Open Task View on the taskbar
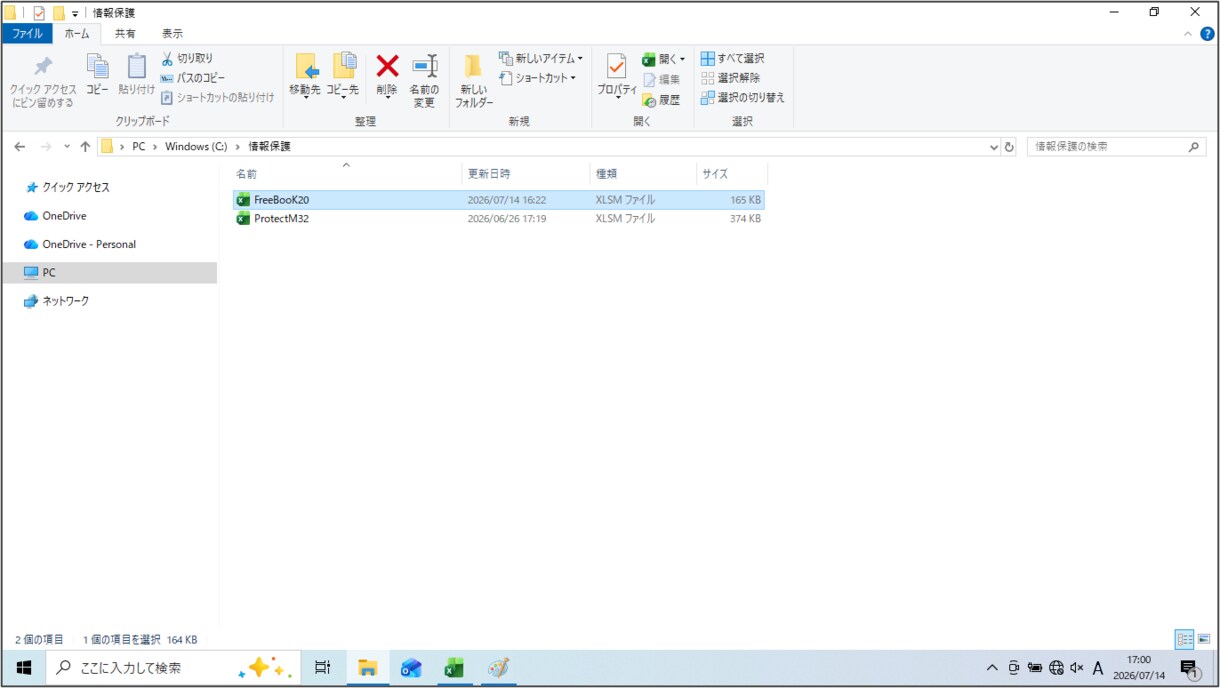This screenshot has width=1220, height=688. click(322, 667)
